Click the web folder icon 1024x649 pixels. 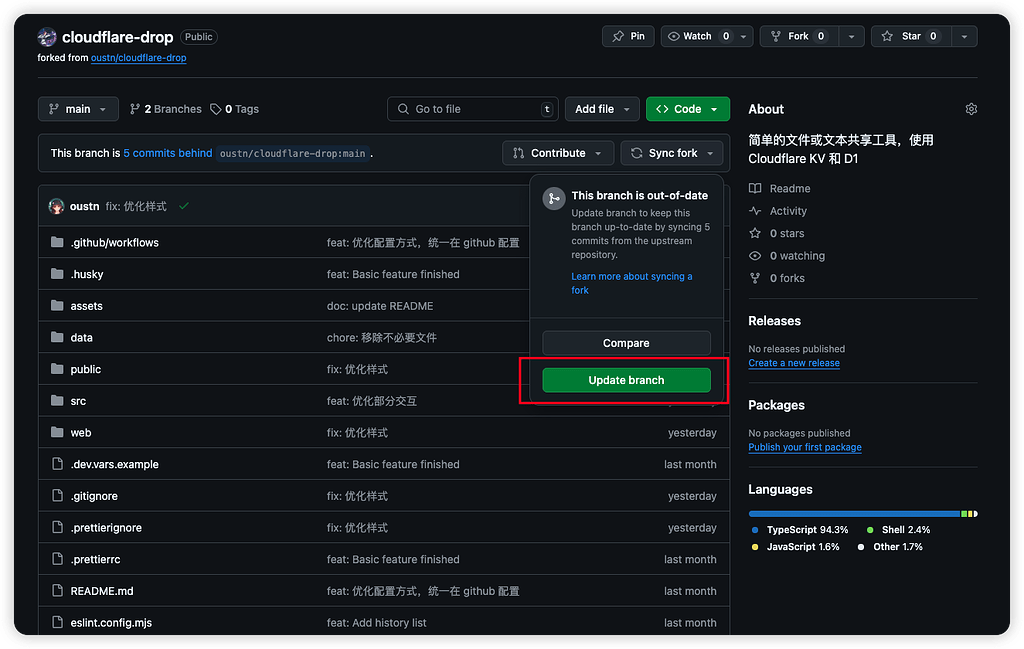click(57, 432)
